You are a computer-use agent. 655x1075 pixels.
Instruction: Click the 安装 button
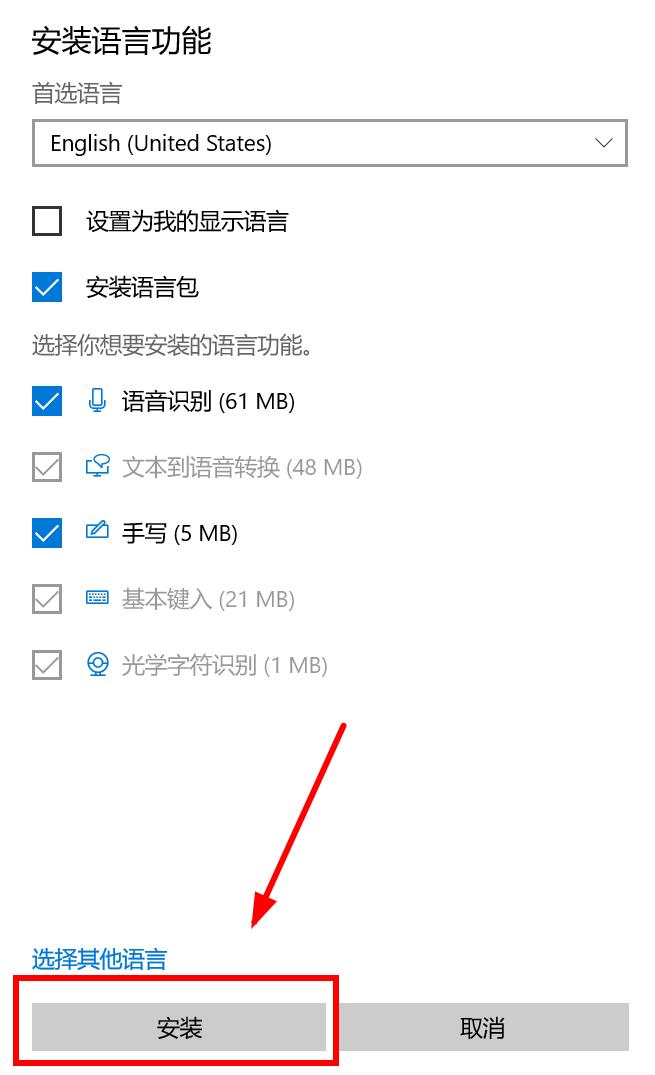[x=179, y=1027]
